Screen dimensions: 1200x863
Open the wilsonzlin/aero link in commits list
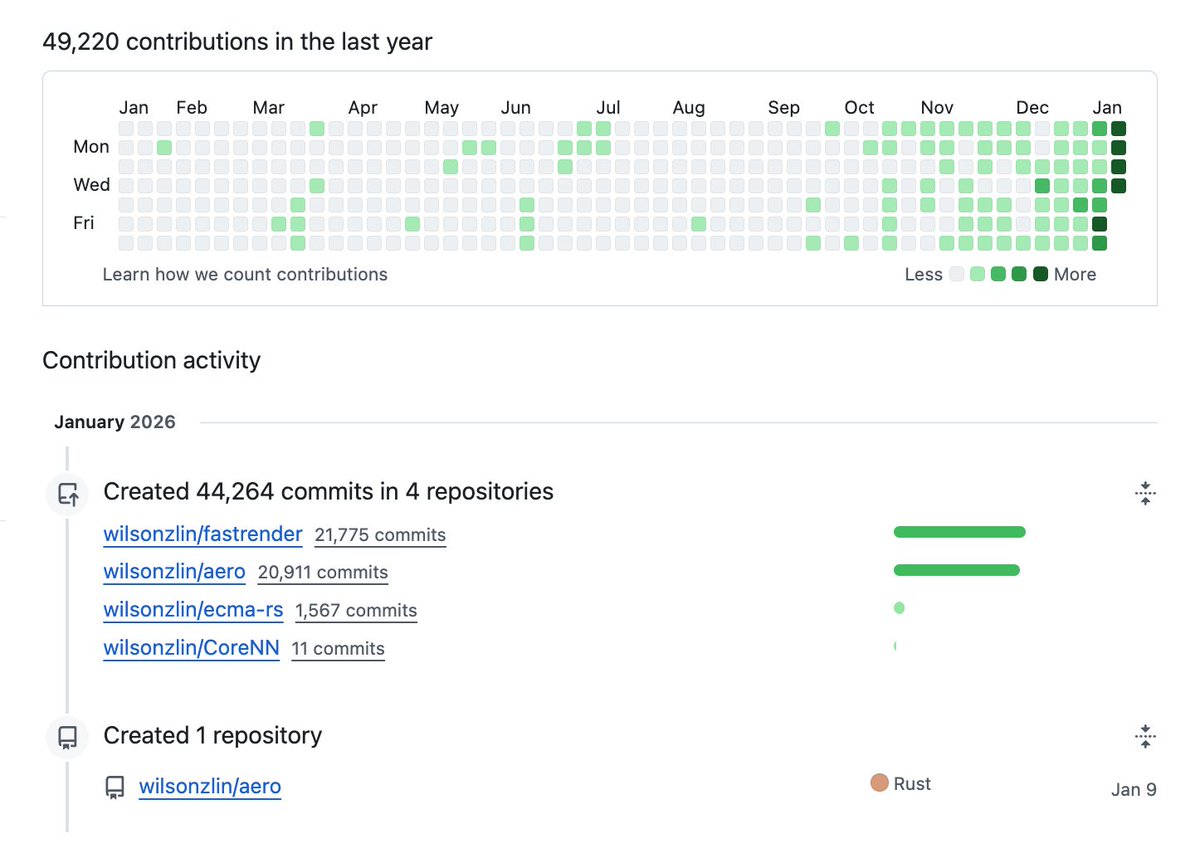coord(174,572)
